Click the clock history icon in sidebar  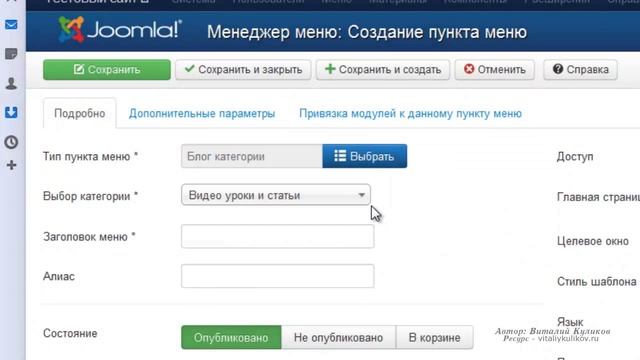pyautogui.click(x=11, y=142)
